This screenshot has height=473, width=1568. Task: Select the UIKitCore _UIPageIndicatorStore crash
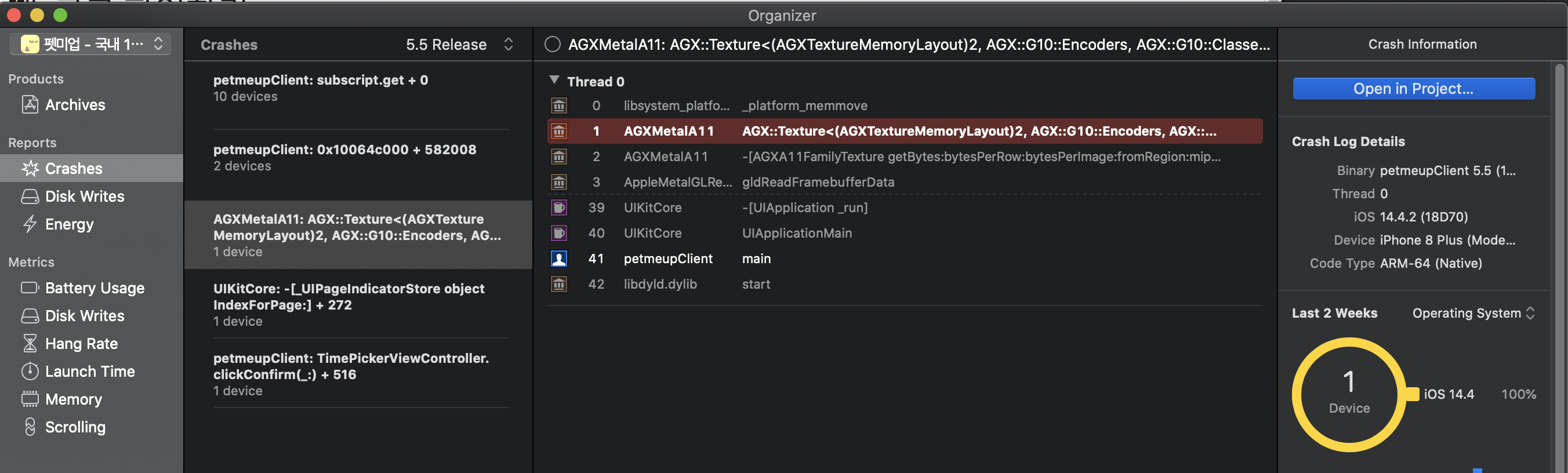click(358, 304)
